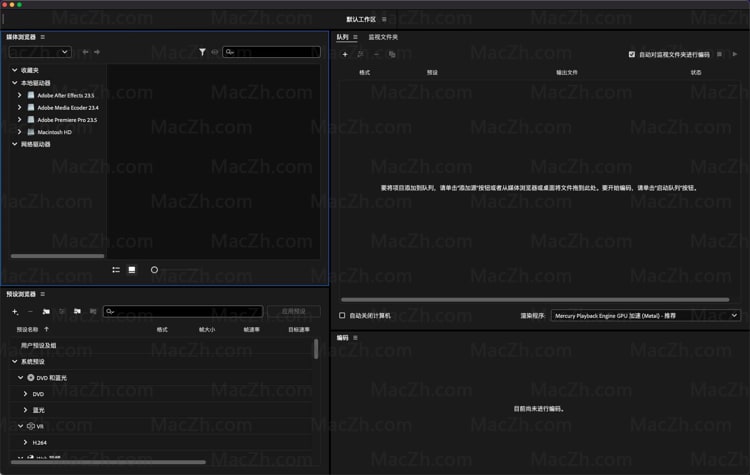The width and height of the screenshot is (750, 475).
Task: Click the start queue play icon
Action: (735, 55)
